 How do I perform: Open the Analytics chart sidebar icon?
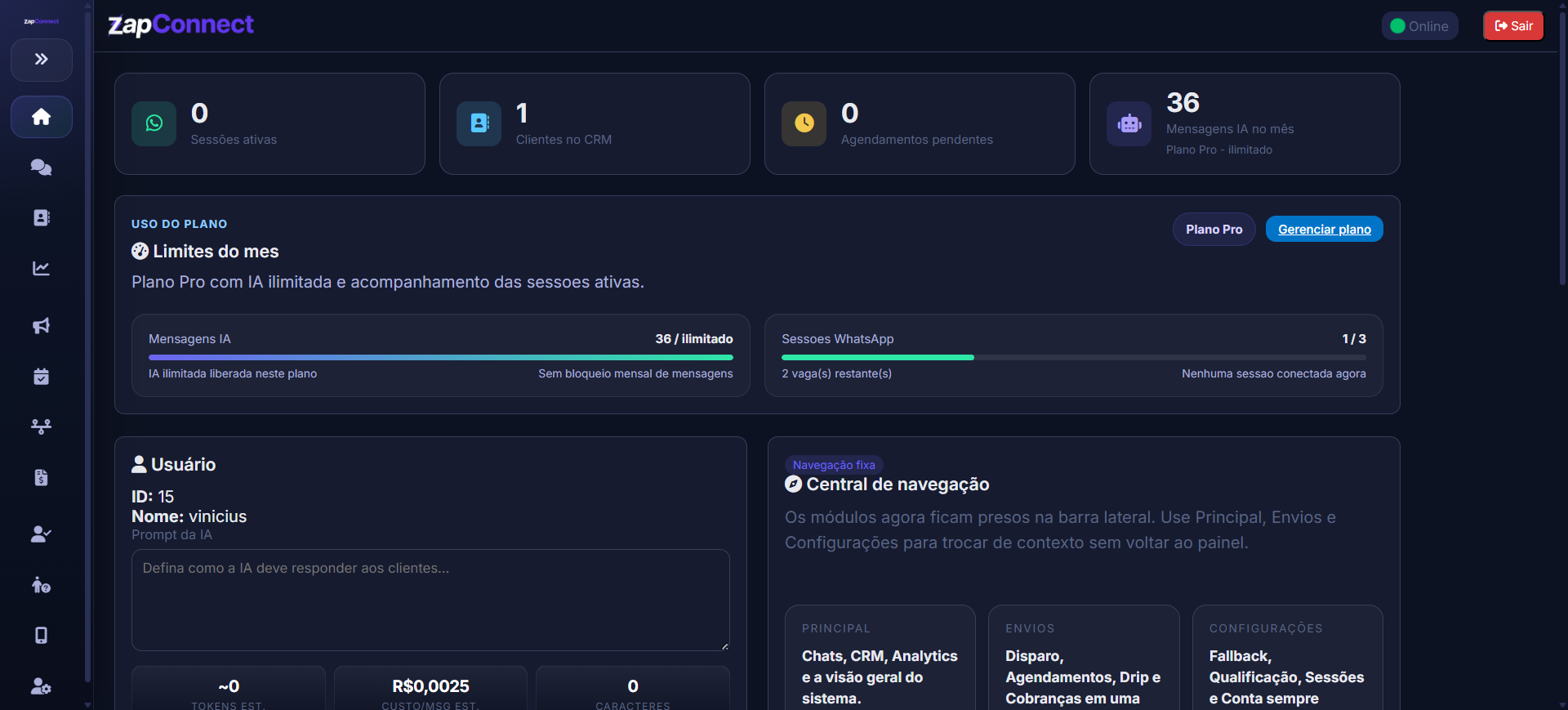42,268
